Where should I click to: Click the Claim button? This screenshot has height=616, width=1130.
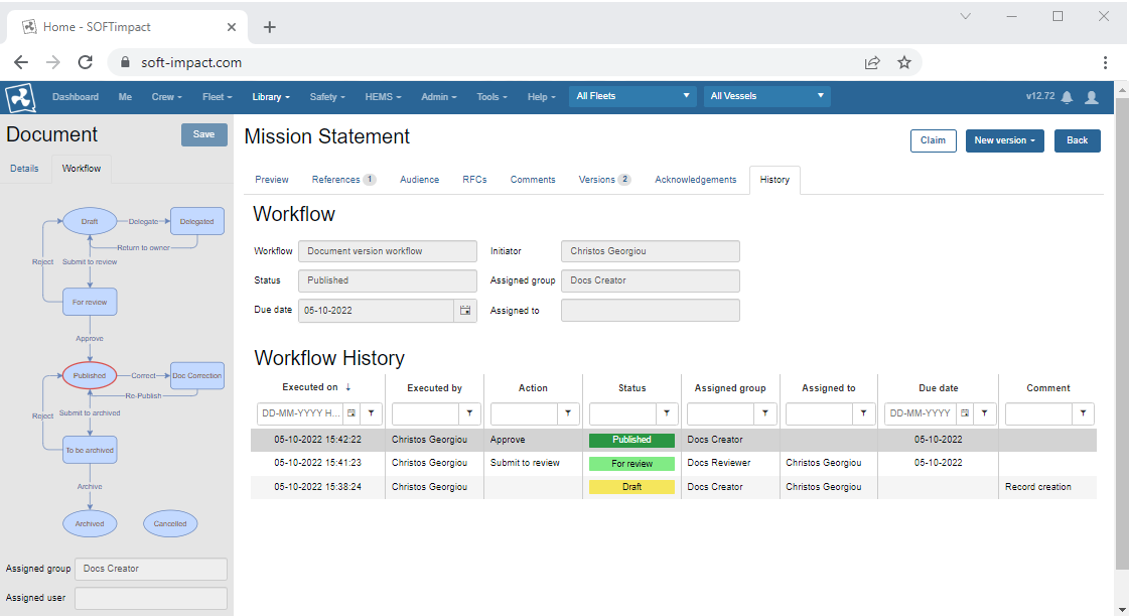[x=933, y=141]
